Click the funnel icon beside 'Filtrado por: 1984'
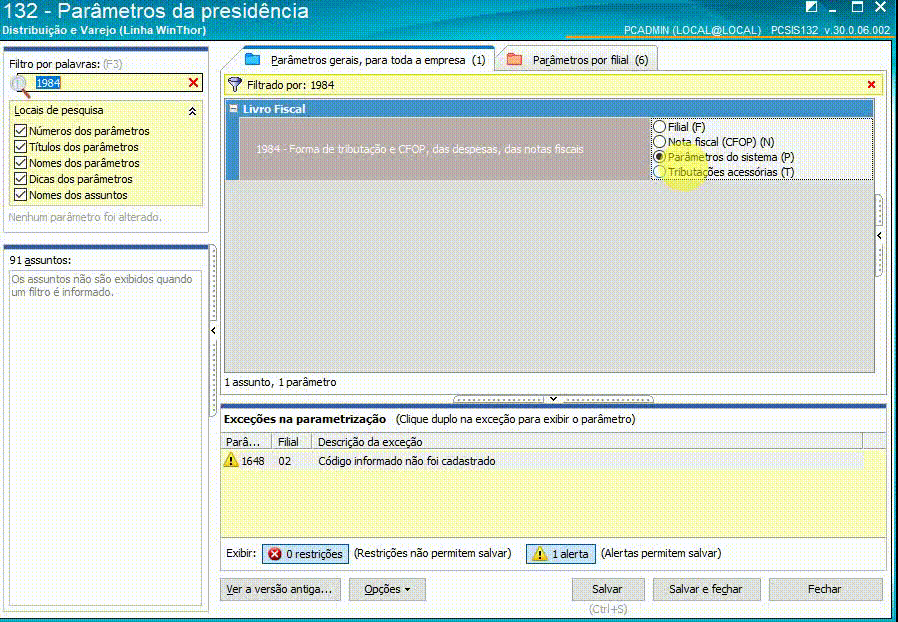This screenshot has width=898, height=622. click(235, 85)
